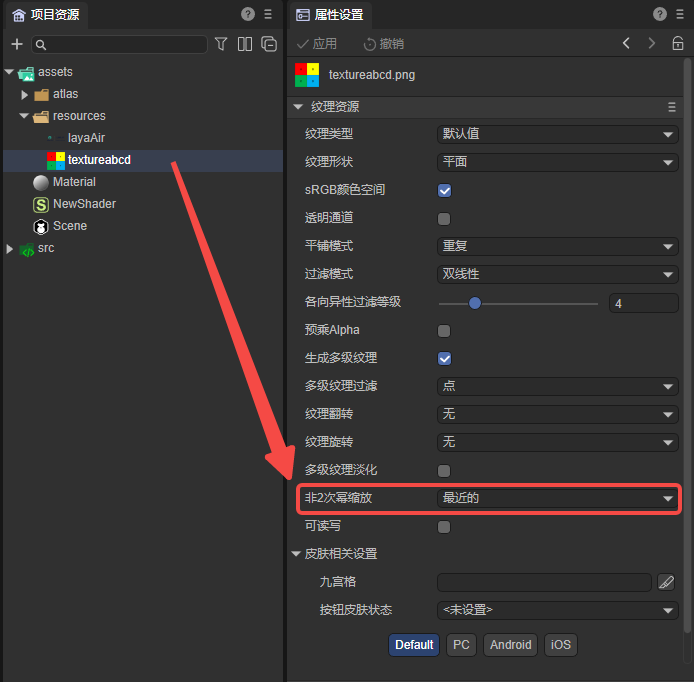Viewport: 694px width, 682px height.
Task: Click the lock icon in the properties panel
Action: tap(678, 44)
